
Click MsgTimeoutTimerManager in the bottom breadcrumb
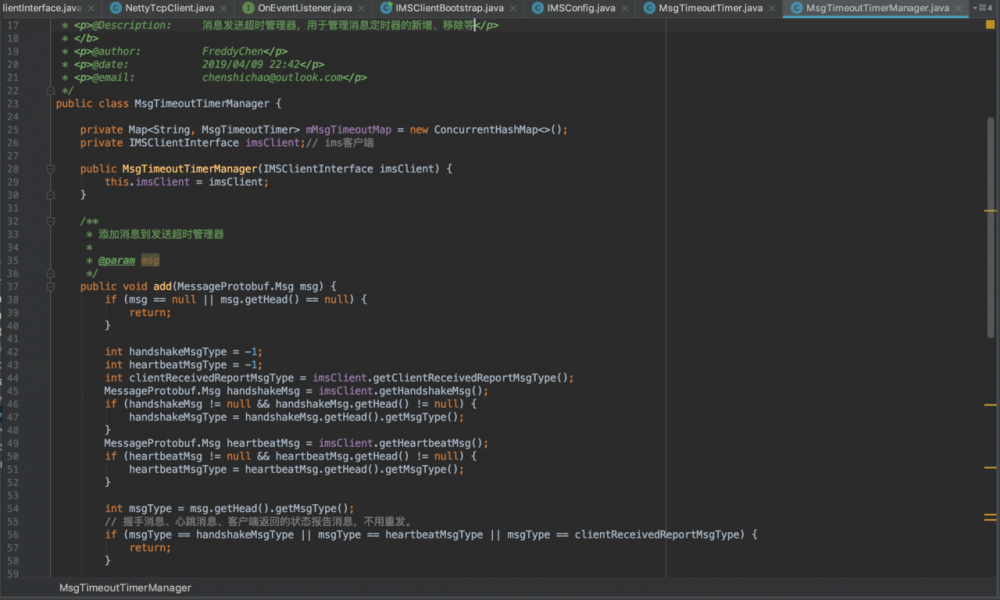pos(125,588)
